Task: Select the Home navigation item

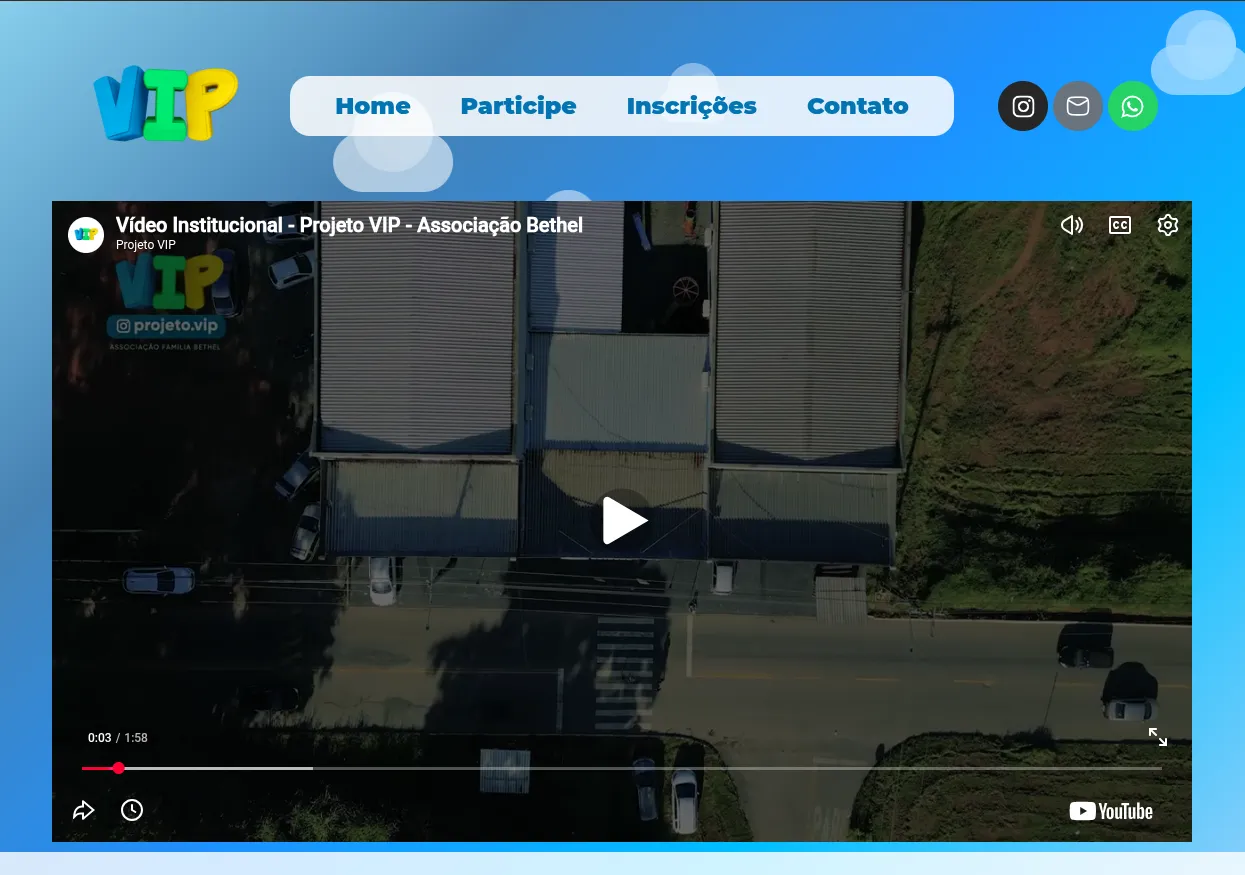Action: pos(373,105)
